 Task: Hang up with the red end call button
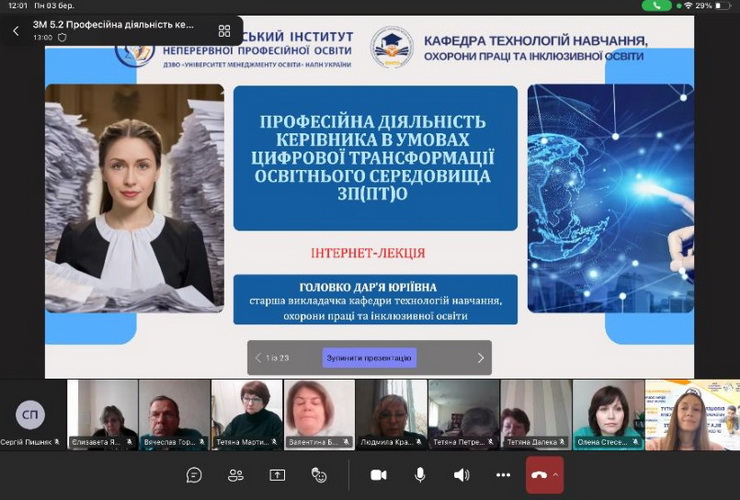[538, 474]
